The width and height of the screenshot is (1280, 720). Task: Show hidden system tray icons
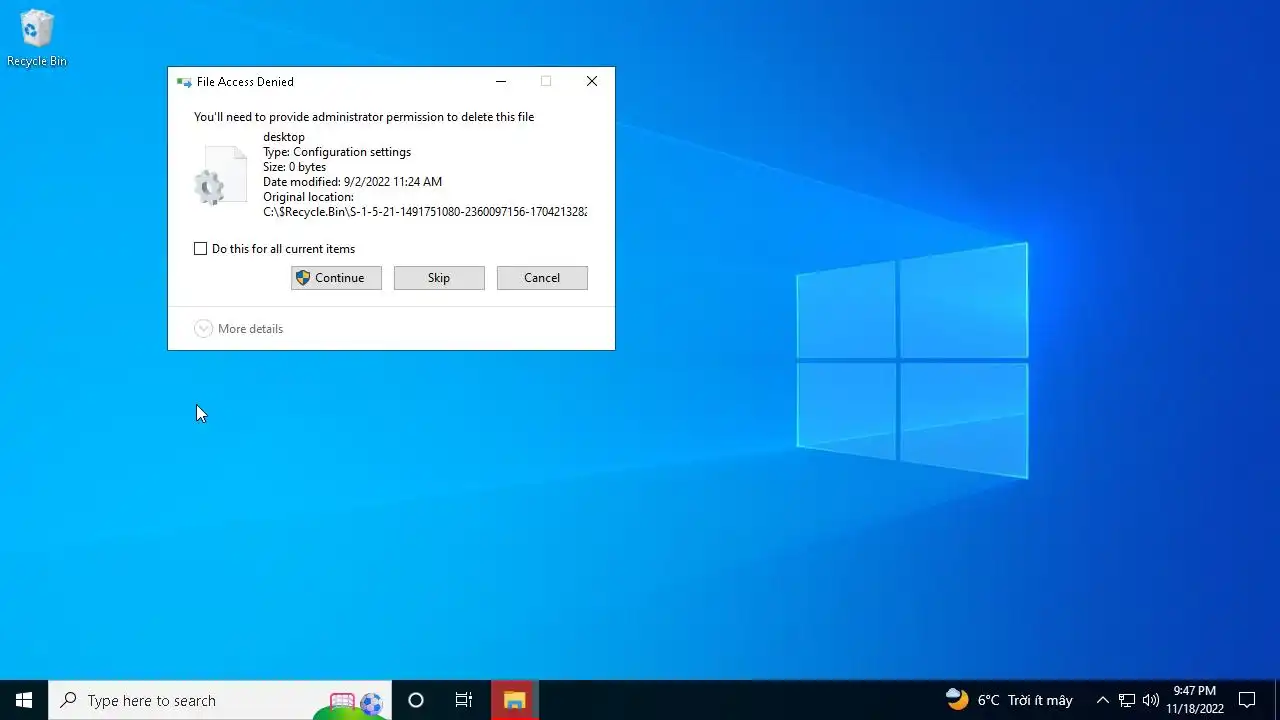tap(1102, 700)
